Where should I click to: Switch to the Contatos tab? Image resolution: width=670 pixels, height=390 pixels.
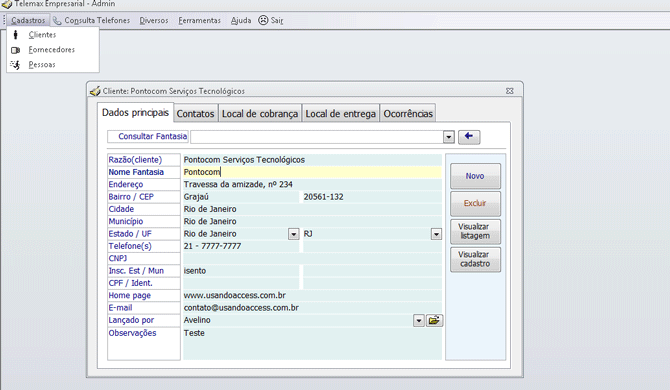pos(195,114)
